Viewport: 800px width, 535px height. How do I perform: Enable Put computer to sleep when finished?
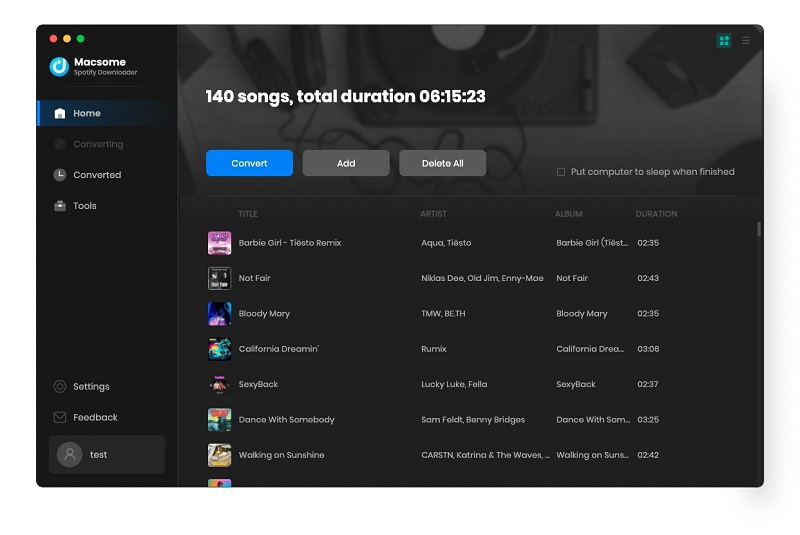pyautogui.click(x=561, y=172)
